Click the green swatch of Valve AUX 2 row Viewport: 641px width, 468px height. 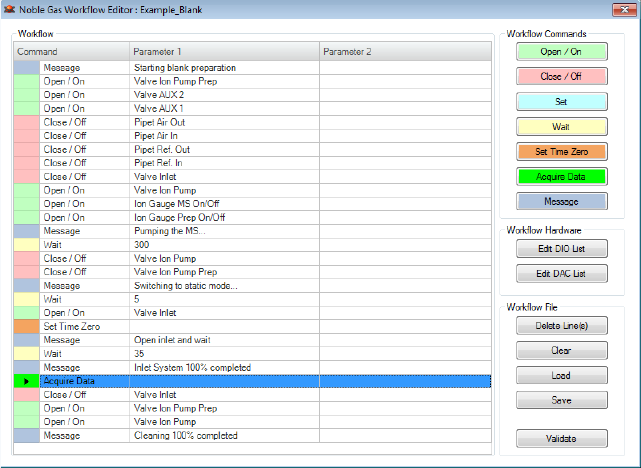(27, 95)
